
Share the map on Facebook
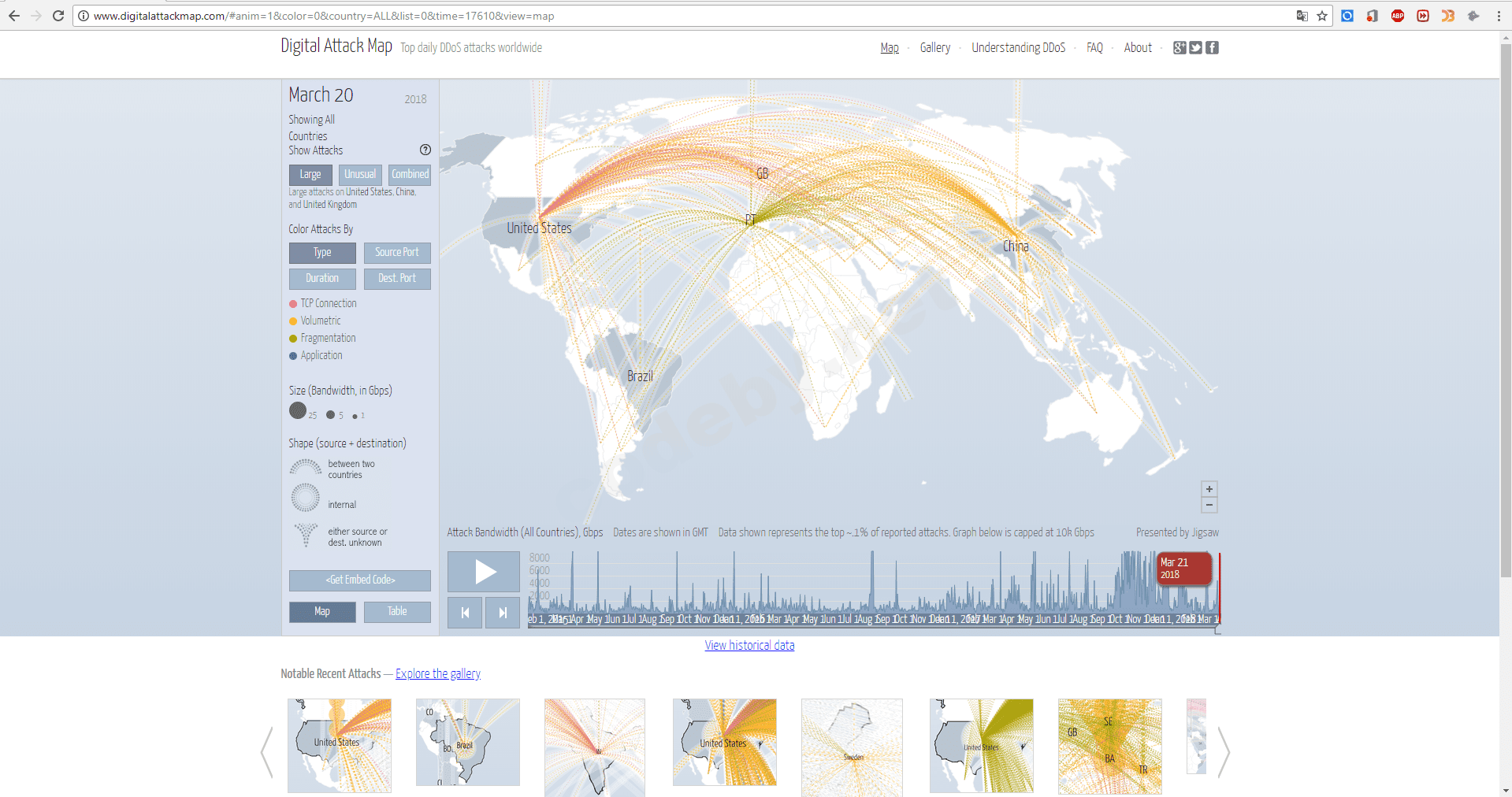1213,47
